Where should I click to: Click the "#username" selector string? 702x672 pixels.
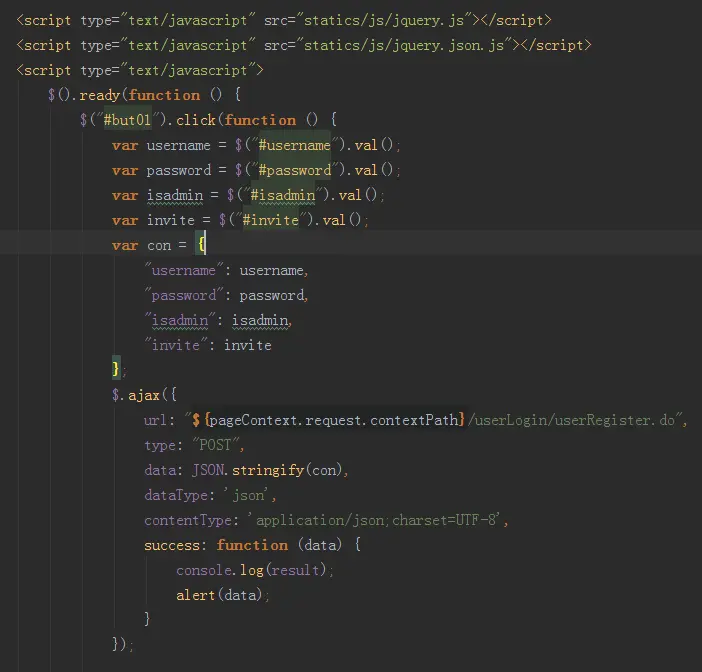pos(295,145)
